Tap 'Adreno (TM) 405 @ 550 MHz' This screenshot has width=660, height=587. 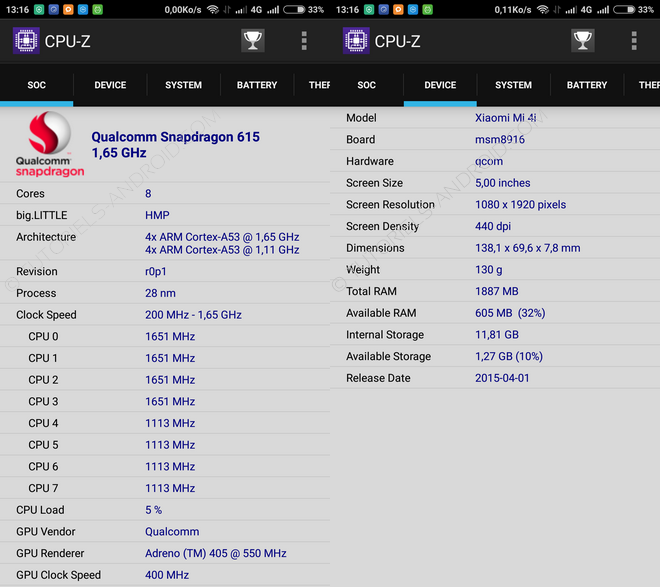click(216, 553)
